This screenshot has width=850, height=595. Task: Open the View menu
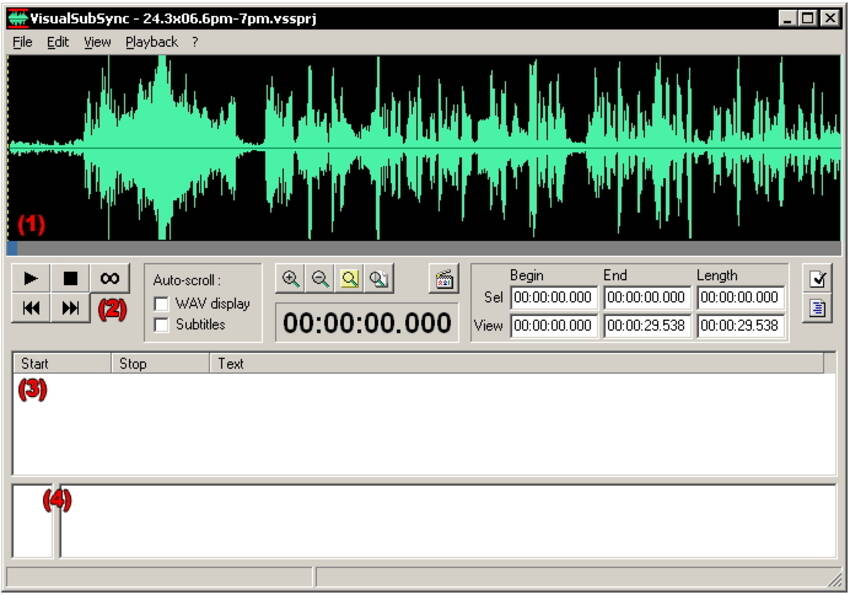[x=97, y=42]
